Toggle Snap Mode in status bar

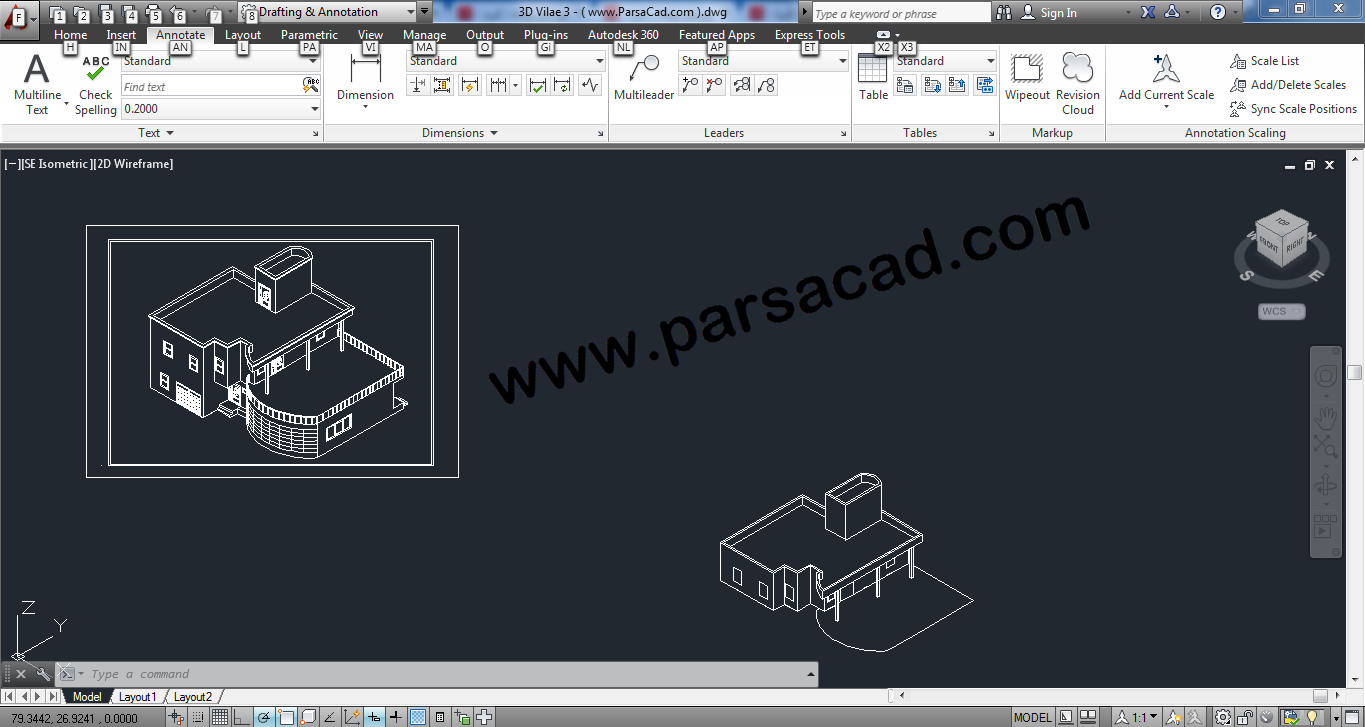pos(198,717)
